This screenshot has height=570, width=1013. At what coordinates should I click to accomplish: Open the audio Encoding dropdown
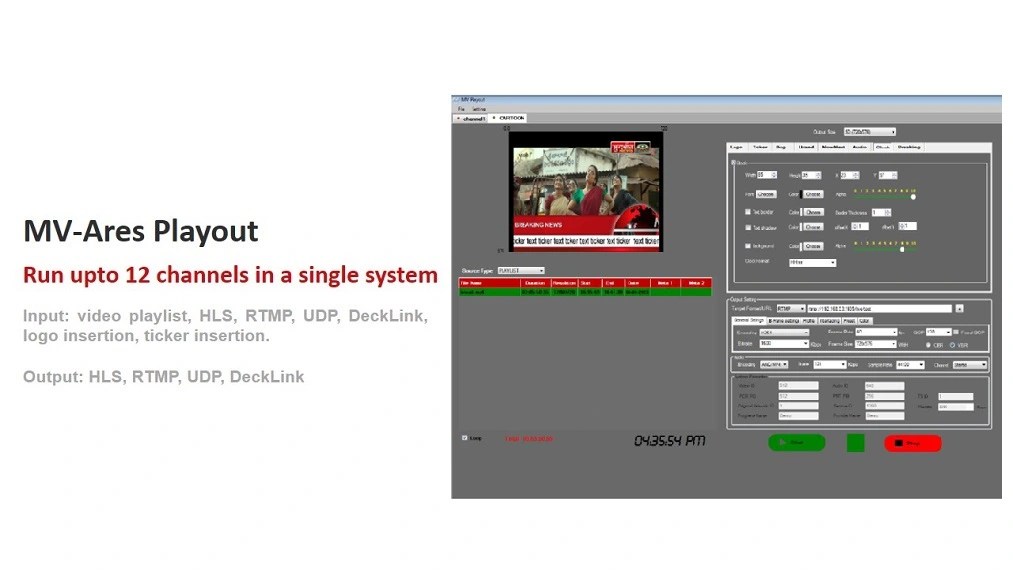[x=774, y=364]
